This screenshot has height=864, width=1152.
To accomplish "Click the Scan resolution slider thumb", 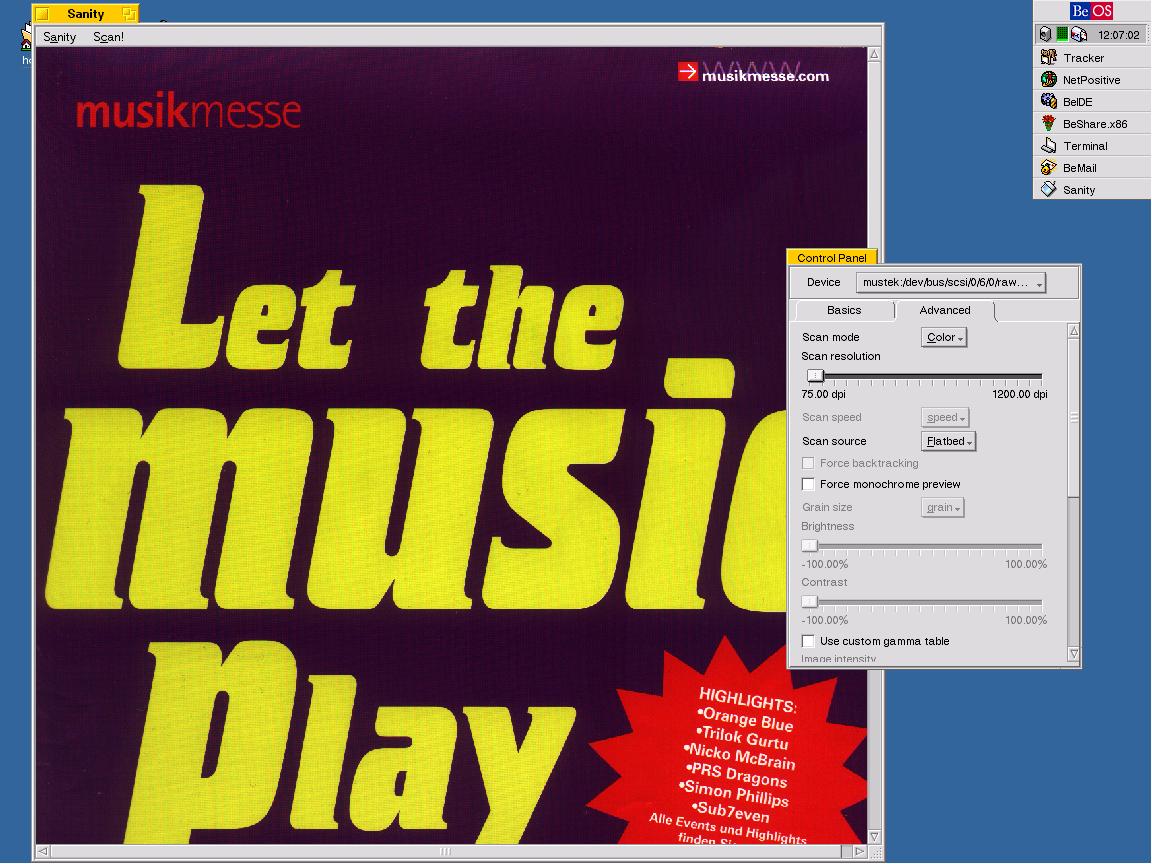I will click(x=815, y=376).
